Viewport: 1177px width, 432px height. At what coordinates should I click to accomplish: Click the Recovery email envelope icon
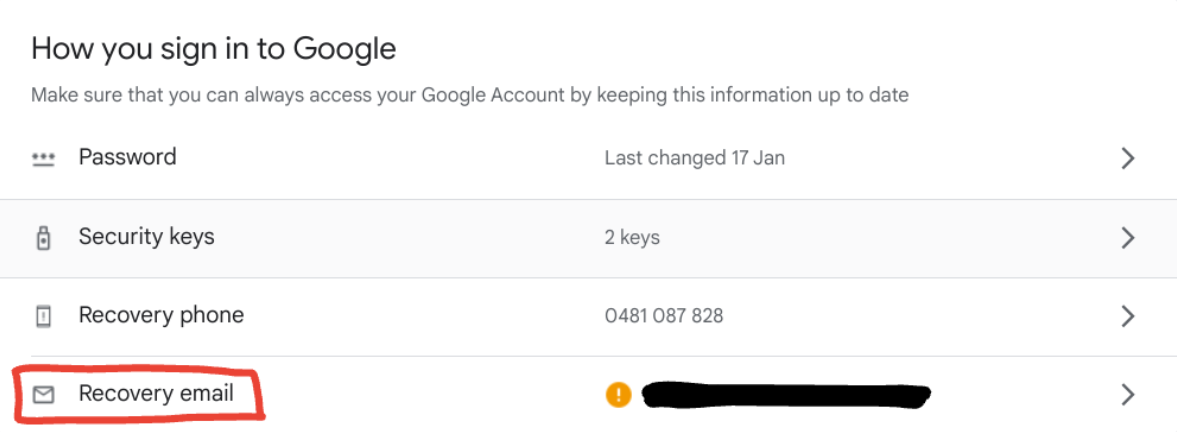[x=43, y=395]
